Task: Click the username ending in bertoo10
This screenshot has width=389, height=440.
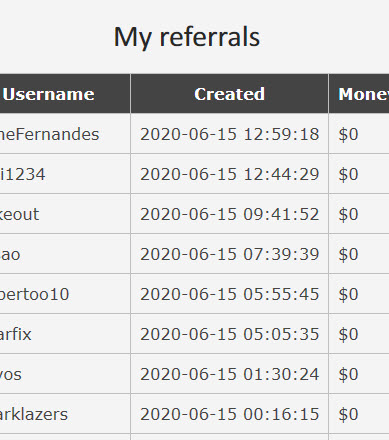Action: pyautogui.click(x=34, y=294)
